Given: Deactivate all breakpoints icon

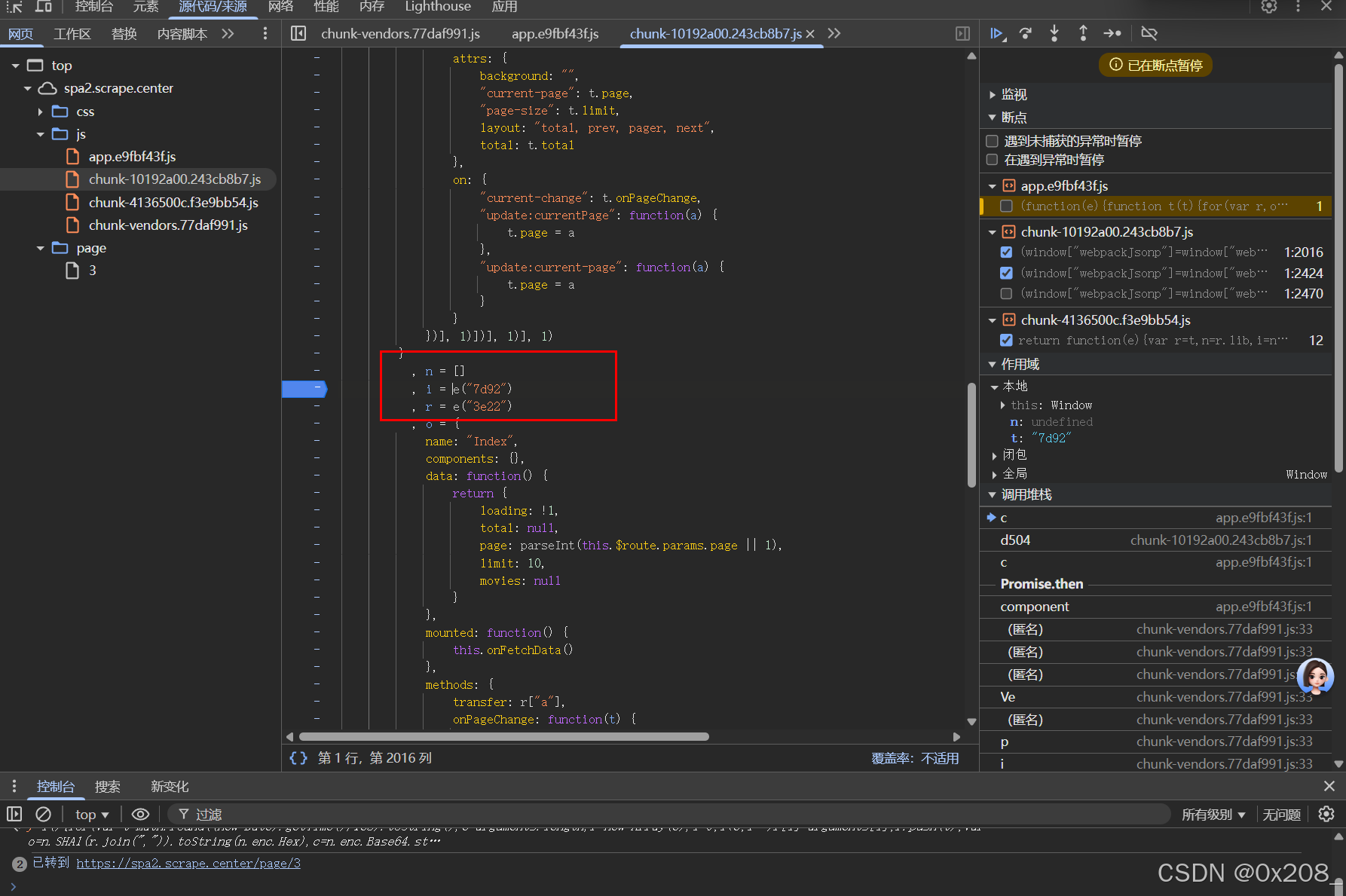Looking at the screenshot, I should (x=1149, y=33).
